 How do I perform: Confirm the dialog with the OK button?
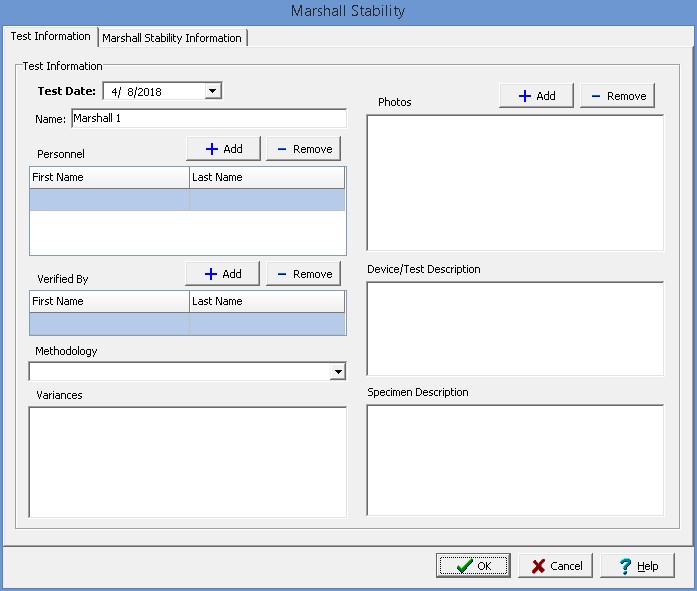[473, 566]
